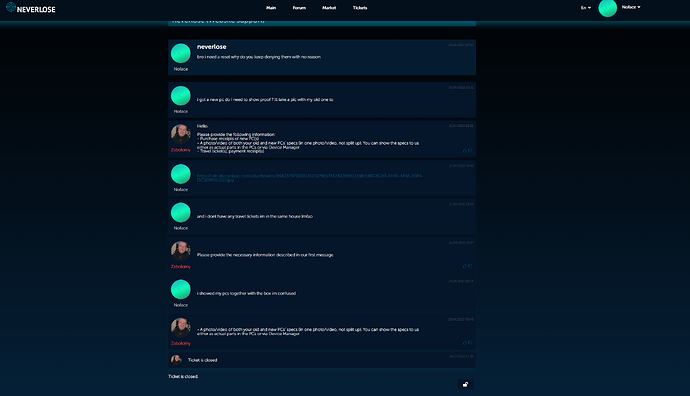690x396 pixels.
Task: Open the Market menu item
Action: [x=329, y=7]
